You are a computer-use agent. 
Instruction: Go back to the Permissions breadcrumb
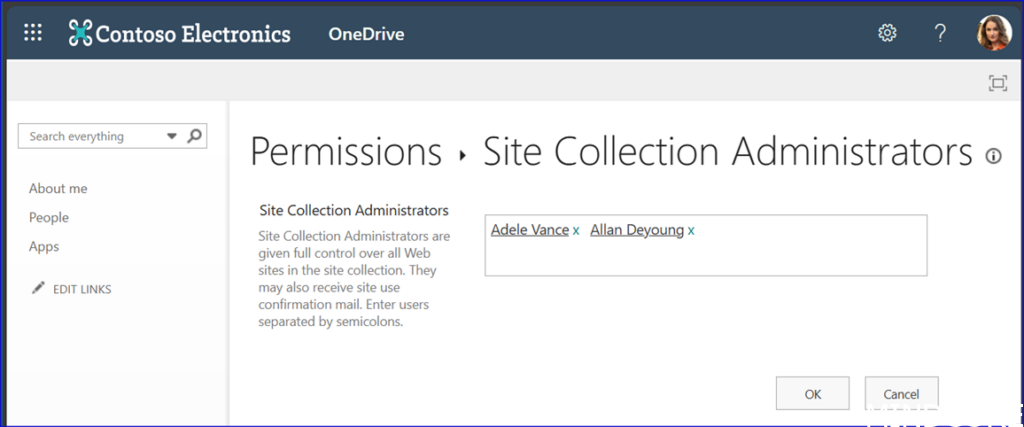346,152
